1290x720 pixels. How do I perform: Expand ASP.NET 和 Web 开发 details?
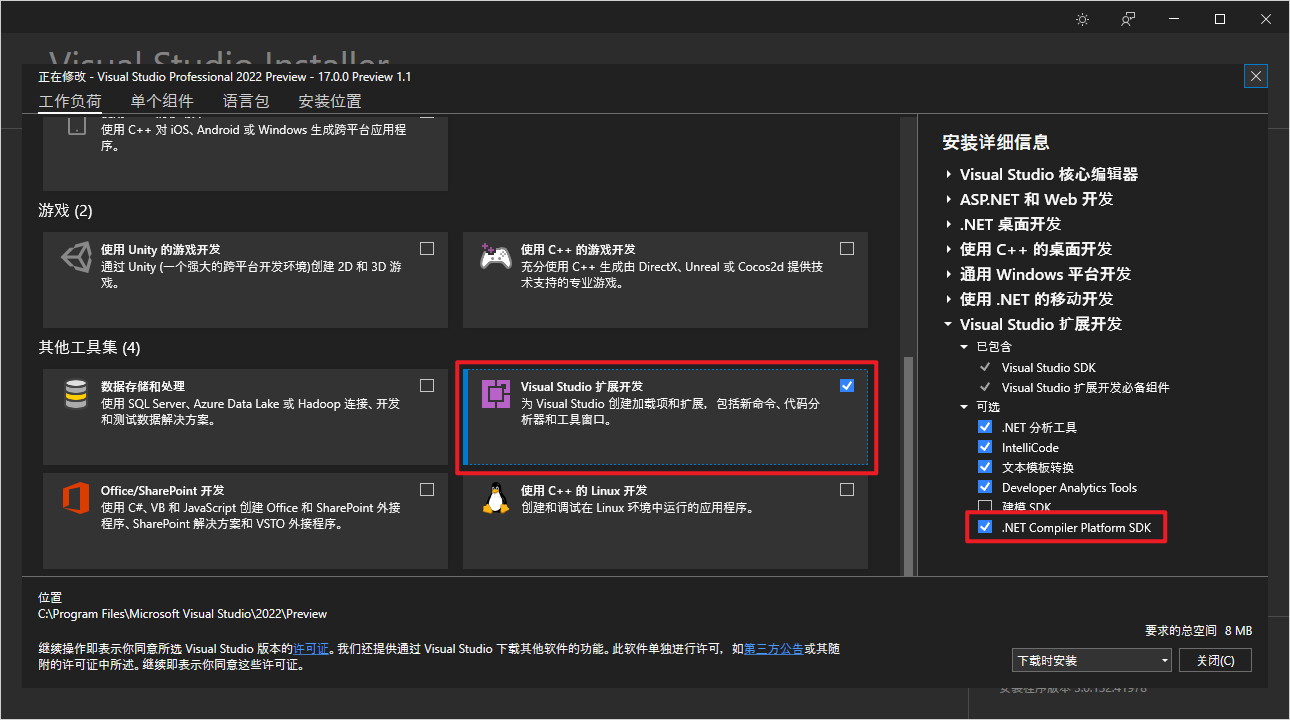click(x=949, y=199)
